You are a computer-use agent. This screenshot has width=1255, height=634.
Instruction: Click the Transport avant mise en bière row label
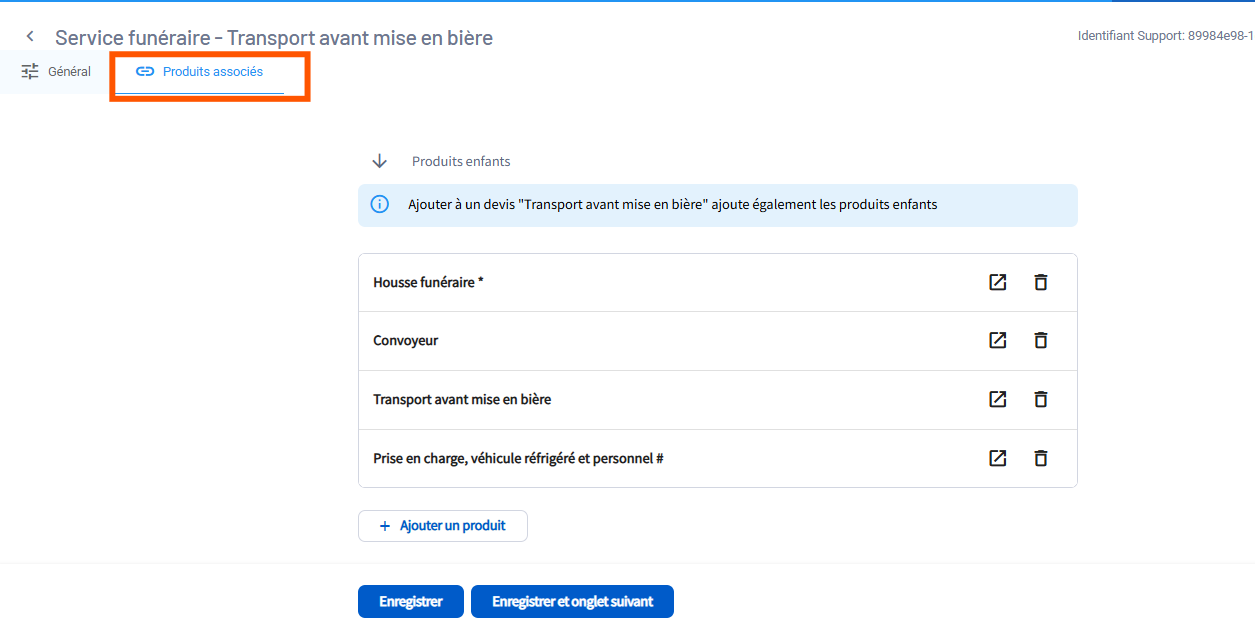[x=462, y=399]
